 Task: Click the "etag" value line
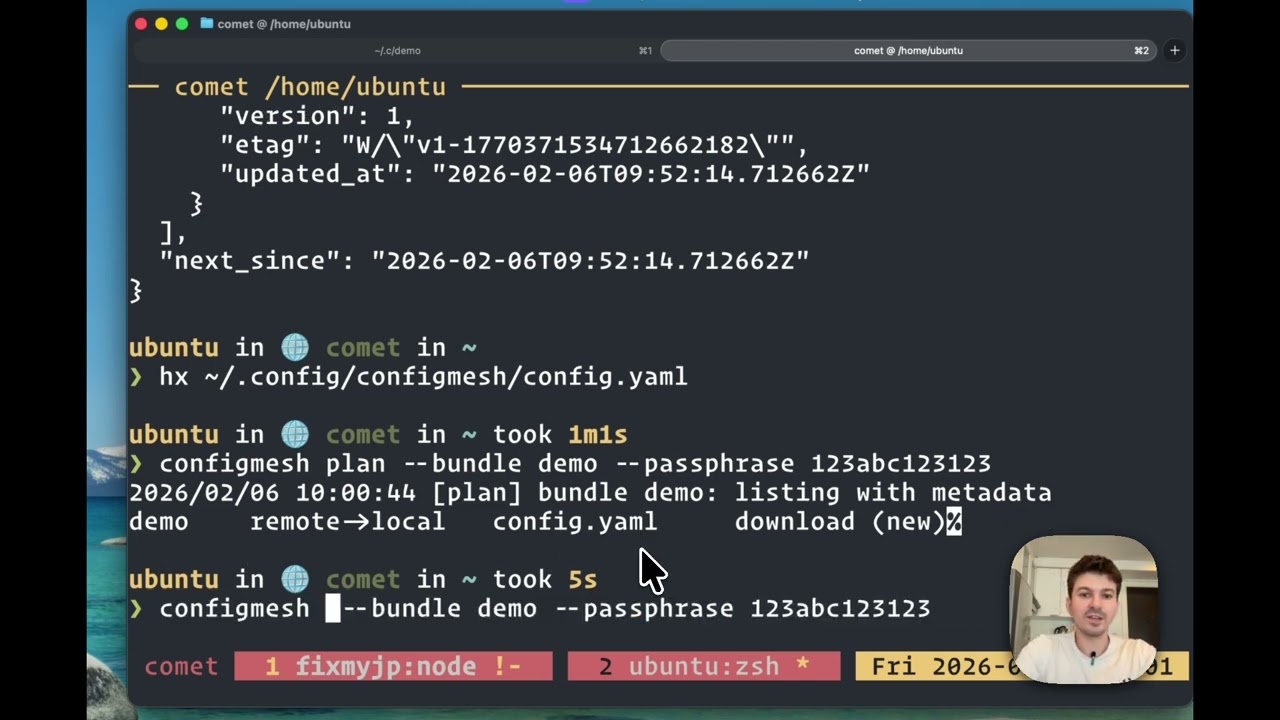[514, 145]
